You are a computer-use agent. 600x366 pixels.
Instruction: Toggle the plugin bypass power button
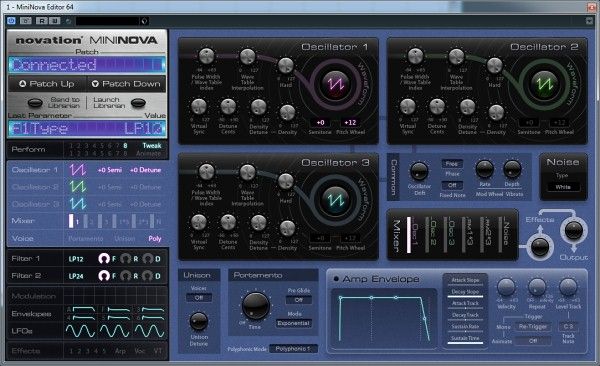tap(11, 21)
